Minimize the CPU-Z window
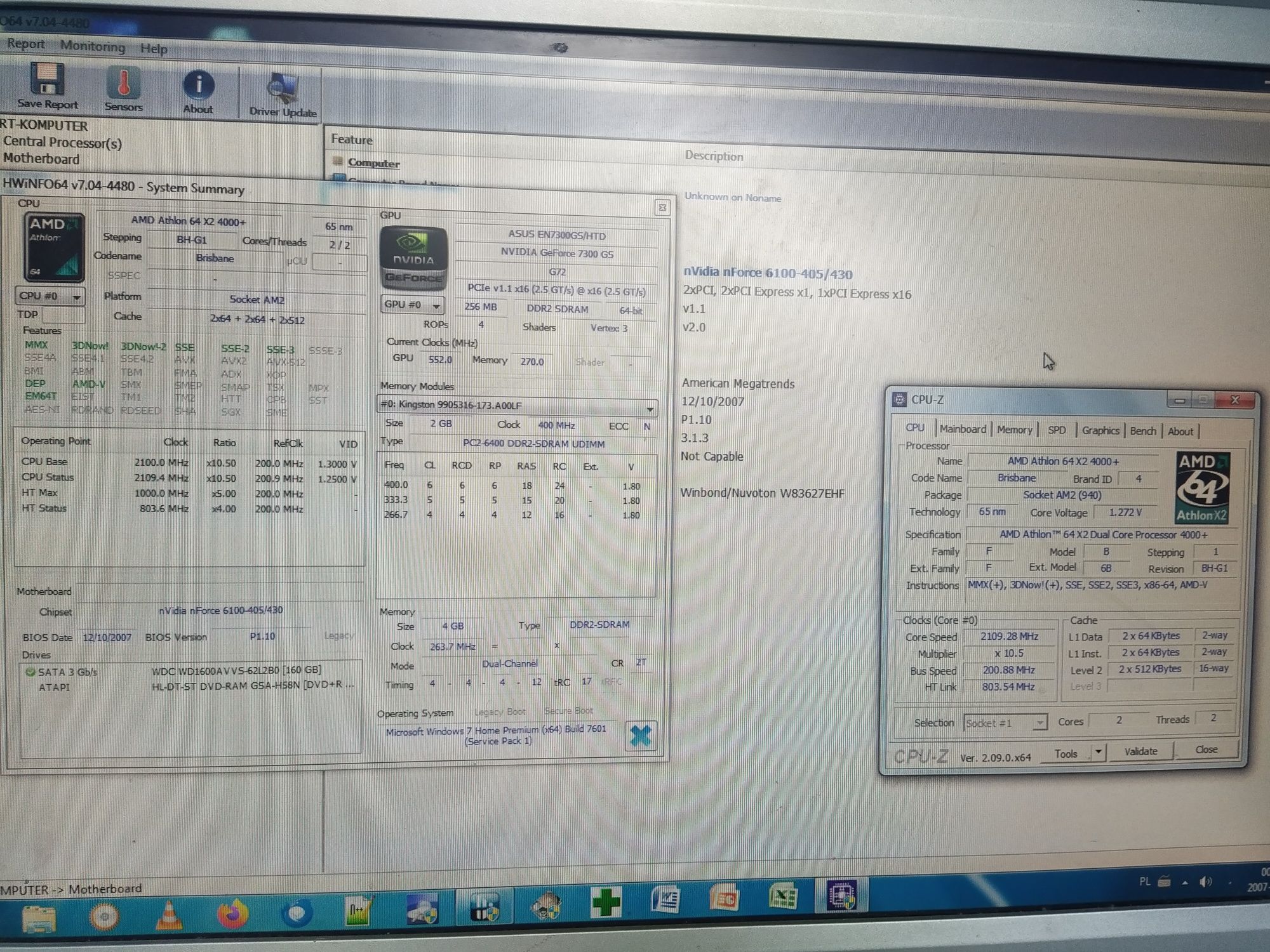This screenshot has height=952, width=1270. tap(1180, 400)
